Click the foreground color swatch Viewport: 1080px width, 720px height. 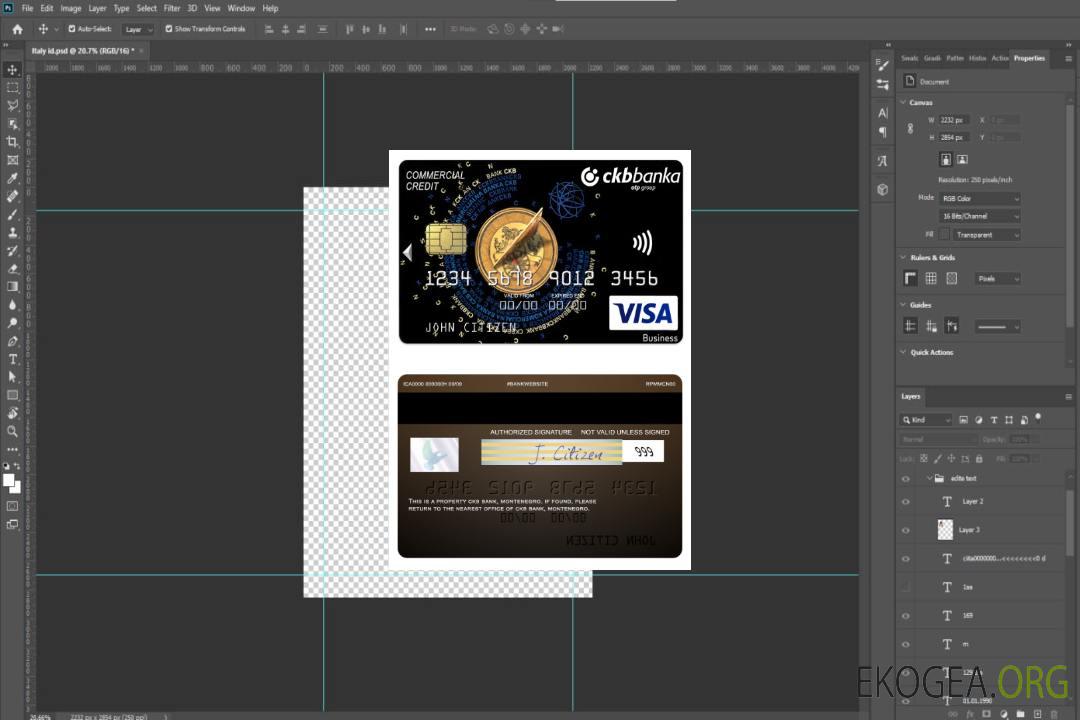[x=9, y=481]
